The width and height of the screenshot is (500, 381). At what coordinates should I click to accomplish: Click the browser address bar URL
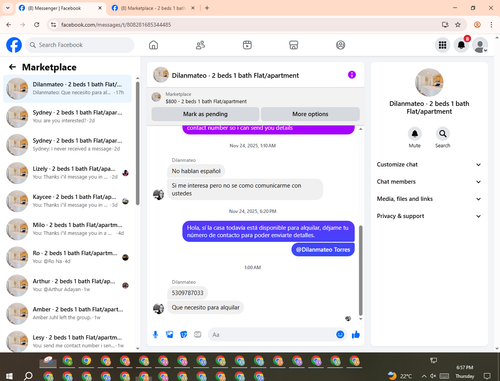tap(116, 25)
